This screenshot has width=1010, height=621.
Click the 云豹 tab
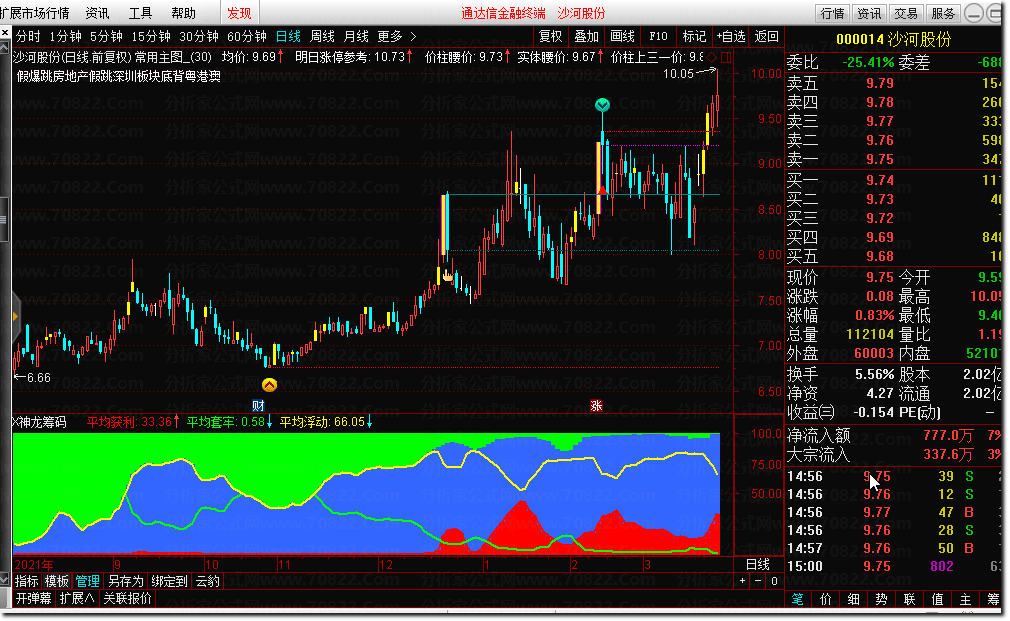(x=207, y=581)
